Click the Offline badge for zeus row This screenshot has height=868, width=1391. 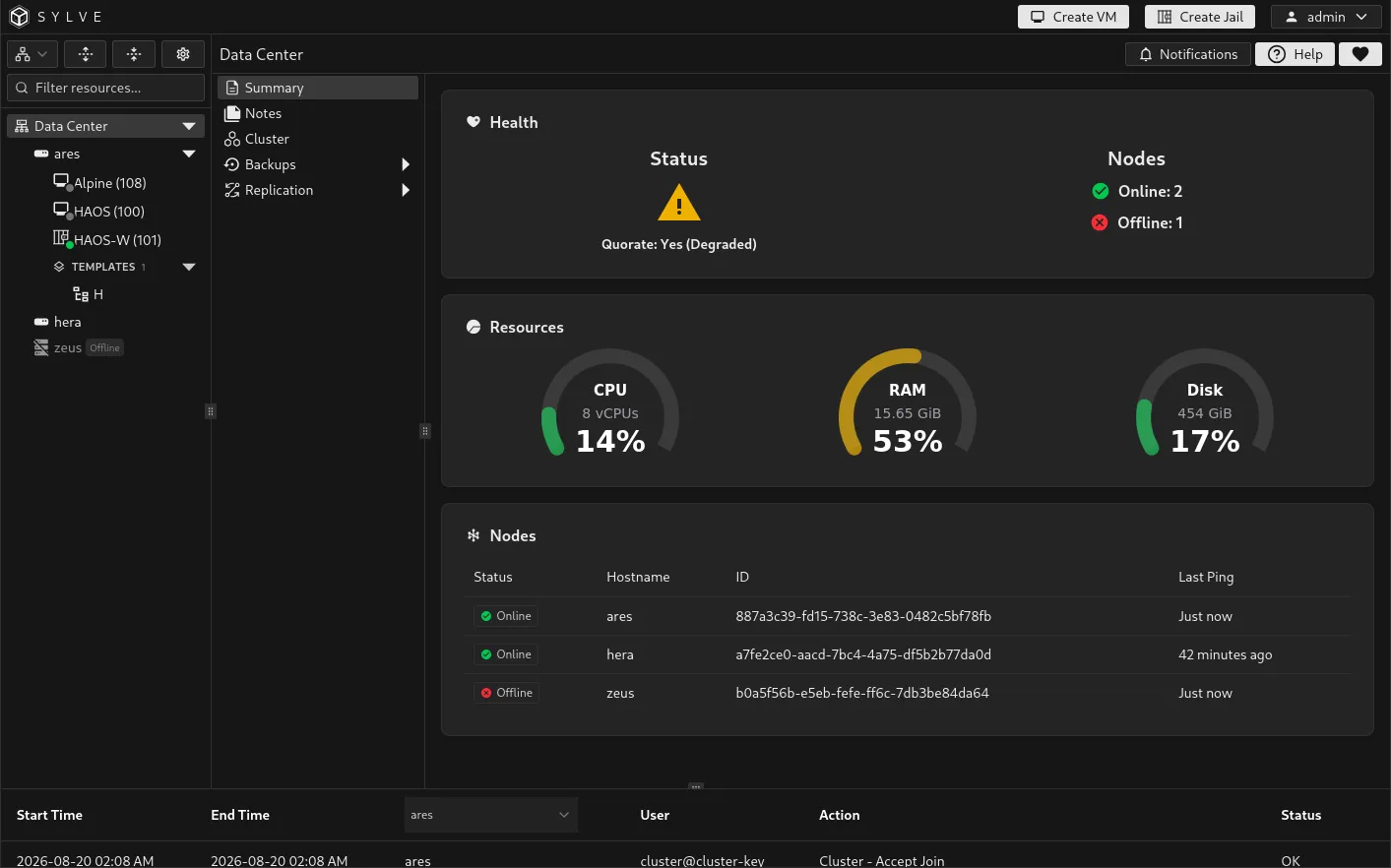tap(507, 693)
